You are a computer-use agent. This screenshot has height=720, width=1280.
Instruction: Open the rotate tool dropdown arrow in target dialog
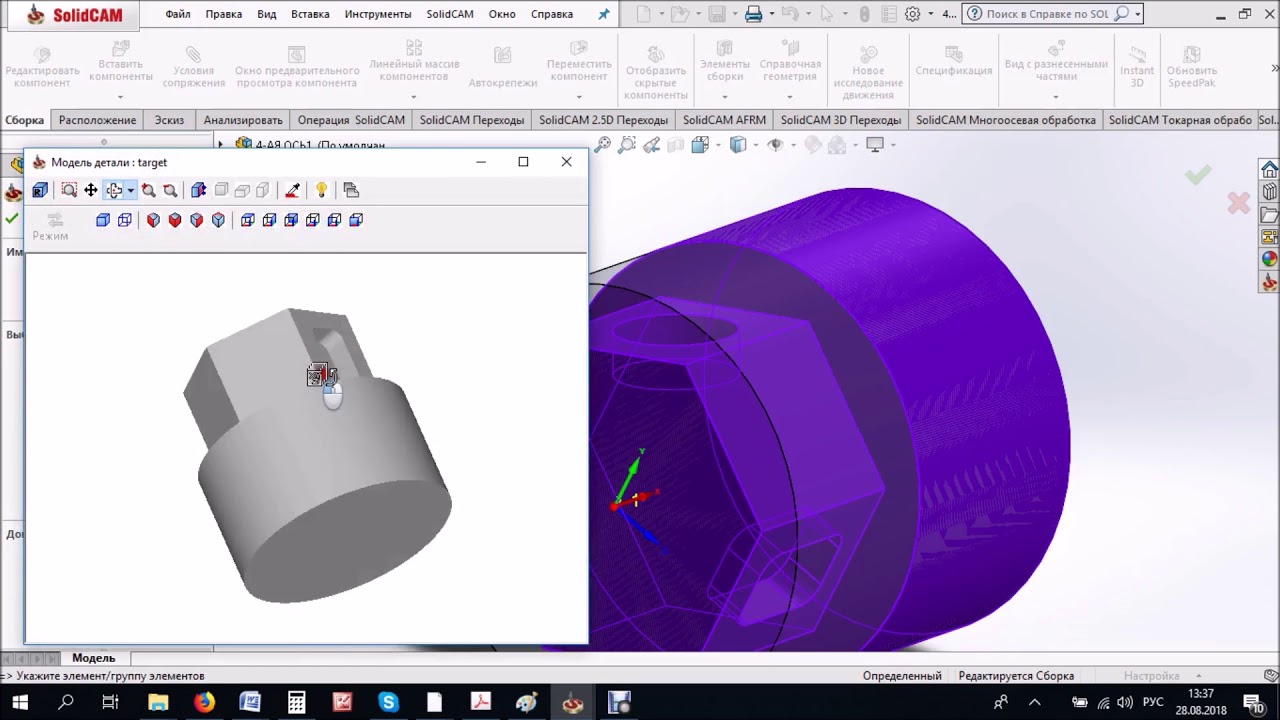130,191
